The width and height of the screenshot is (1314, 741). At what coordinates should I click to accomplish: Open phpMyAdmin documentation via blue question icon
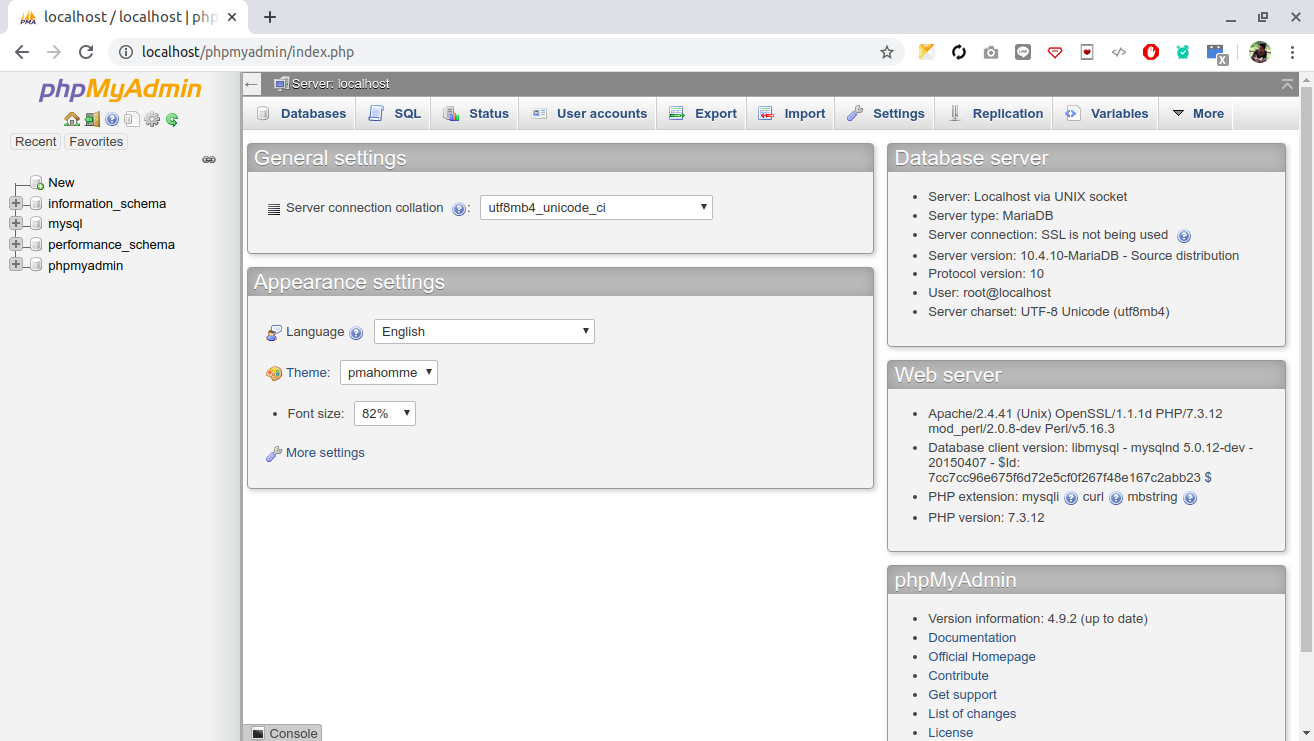pos(112,119)
